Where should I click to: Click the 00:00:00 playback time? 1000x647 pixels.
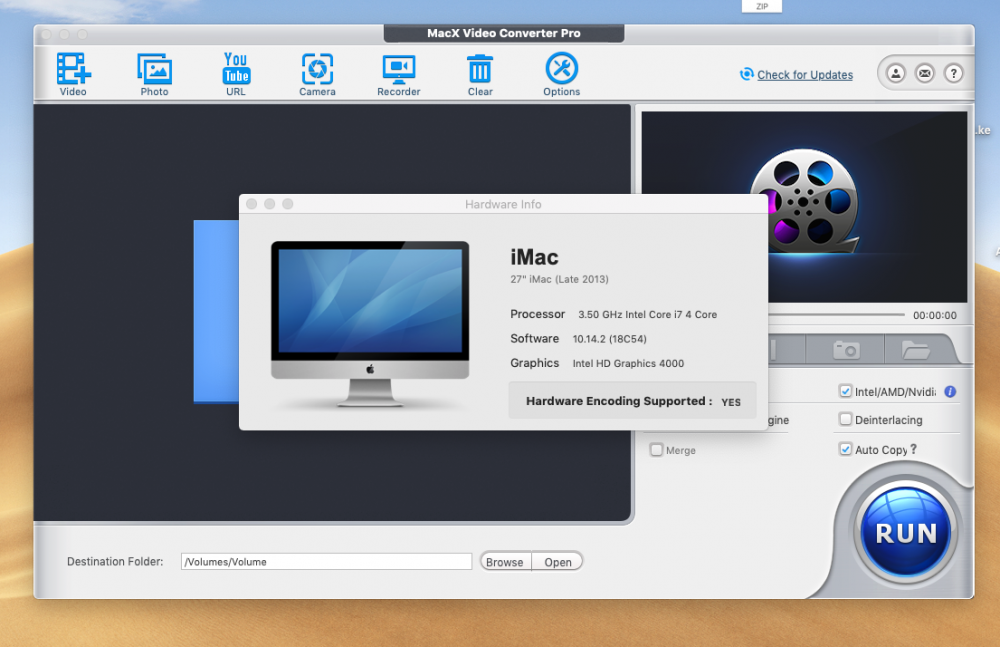click(x=934, y=315)
